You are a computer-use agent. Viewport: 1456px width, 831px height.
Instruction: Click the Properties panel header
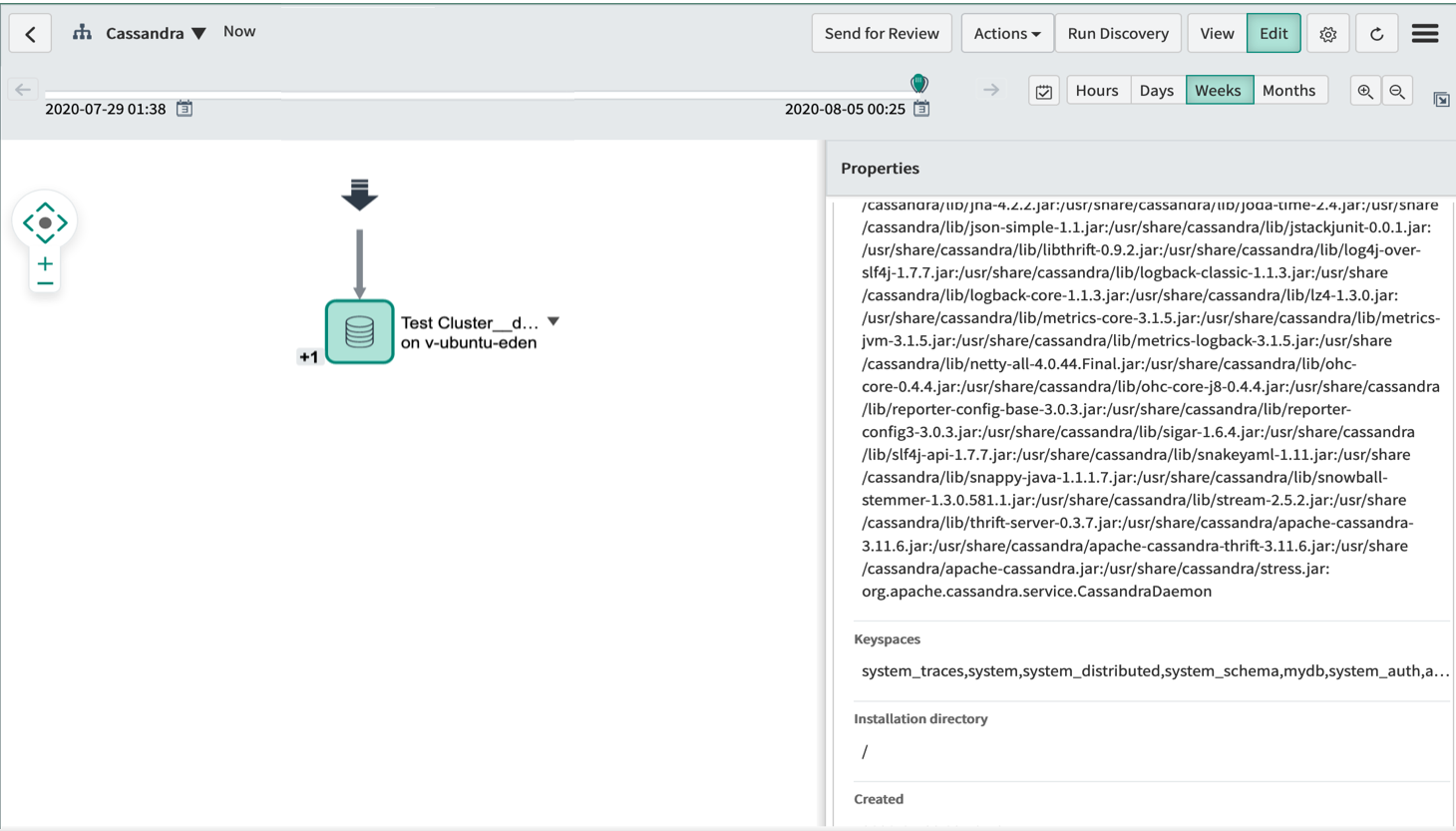[1141, 169]
